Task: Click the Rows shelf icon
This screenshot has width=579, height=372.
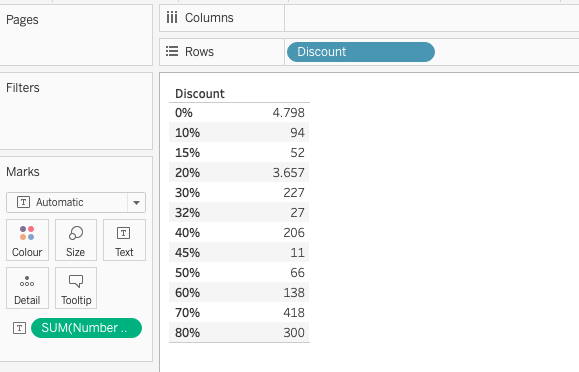Action: 172,51
